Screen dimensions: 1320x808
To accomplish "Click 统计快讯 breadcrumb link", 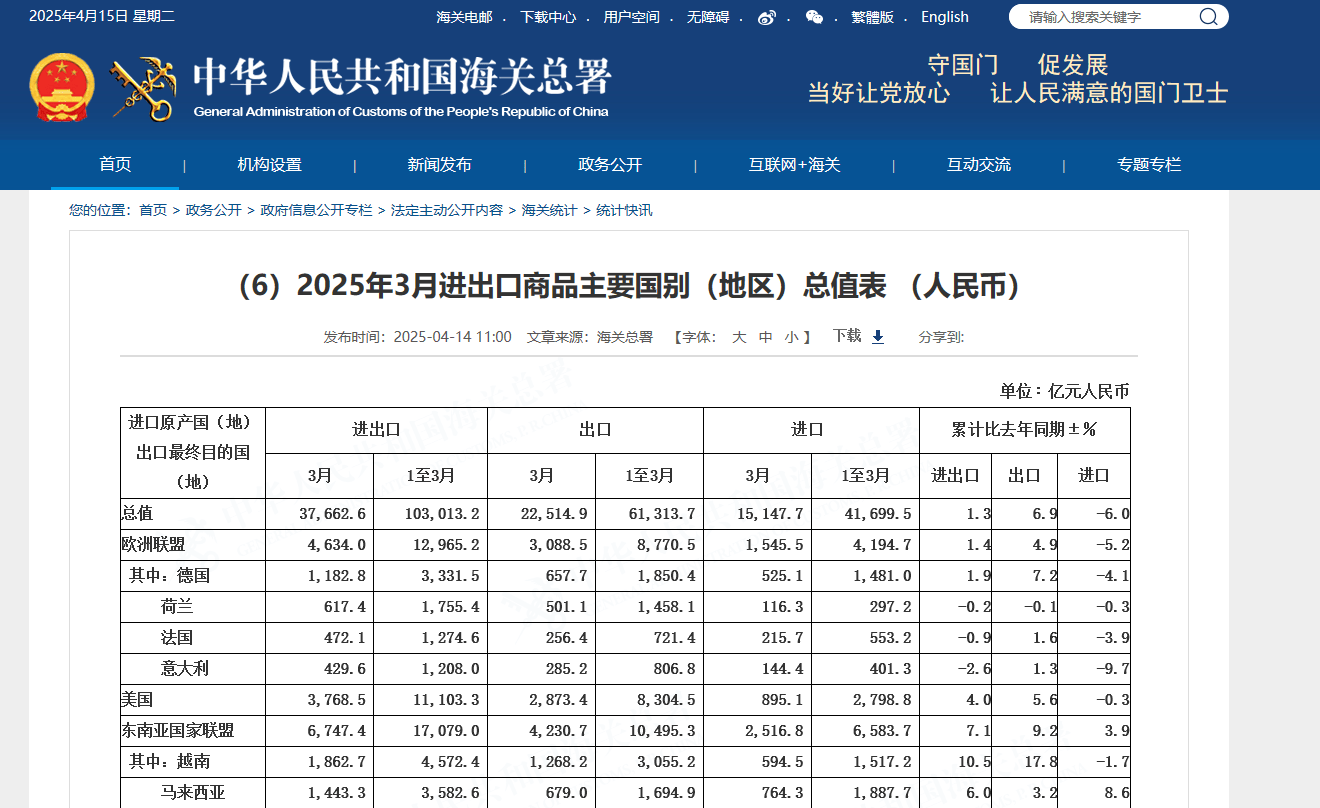I will (624, 210).
